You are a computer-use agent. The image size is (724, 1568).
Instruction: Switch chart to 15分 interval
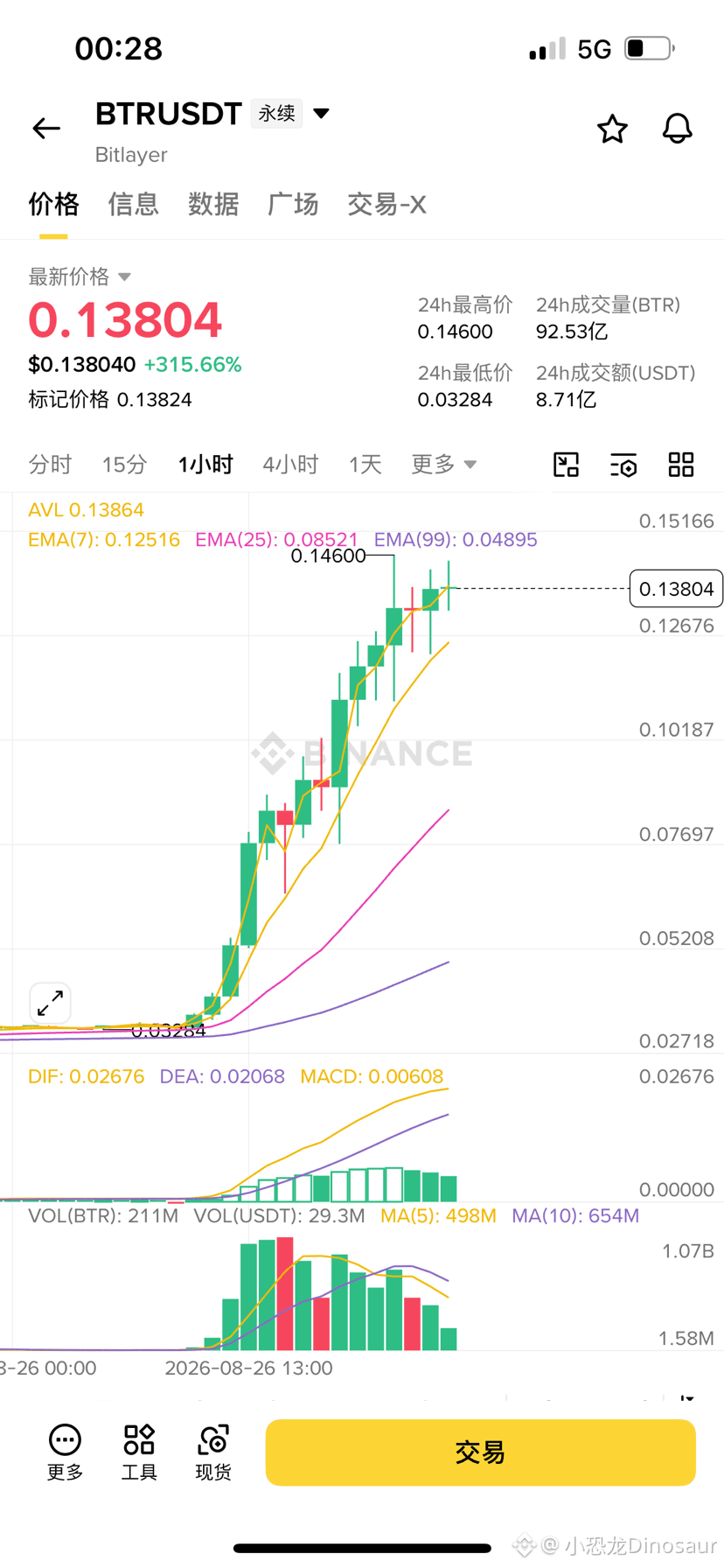pyautogui.click(x=124, y=464)
